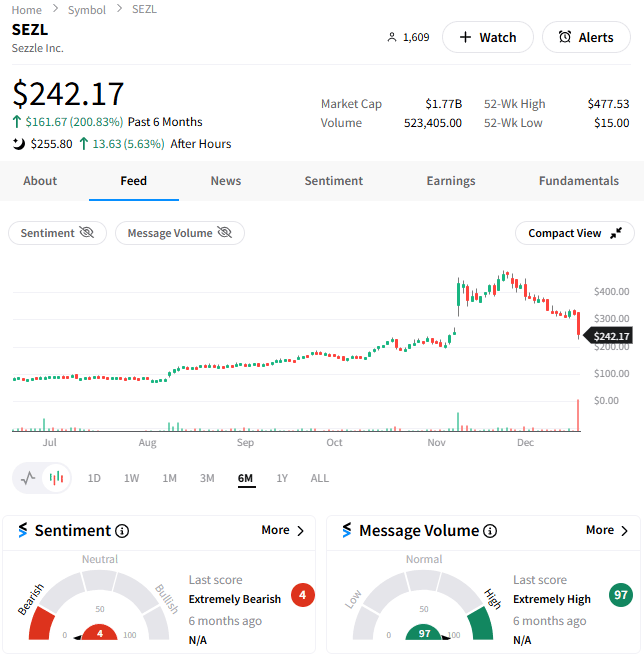The height and width of the screenshot is (656, 644).
Task: Select the 3M time range
Action: [x=207, y=478]
